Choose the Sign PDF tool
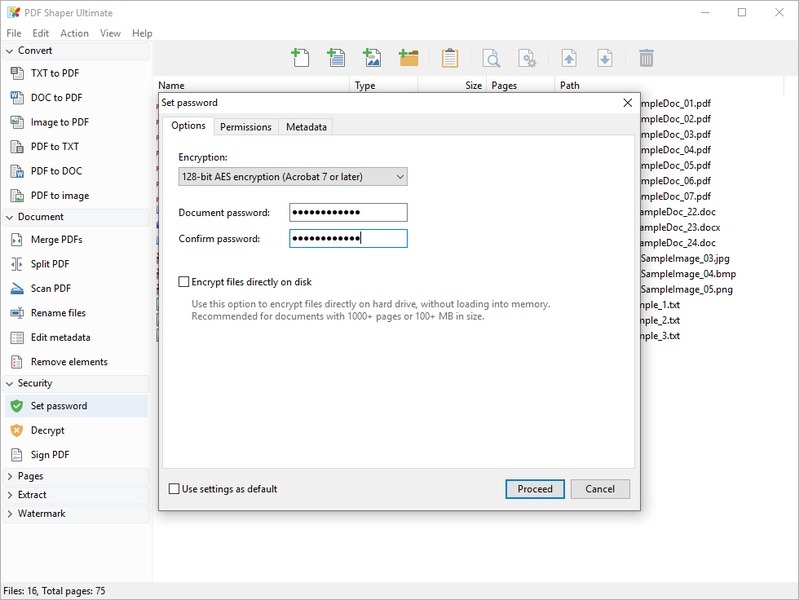Viewport: 799px width, 600px height. (52, 455)
